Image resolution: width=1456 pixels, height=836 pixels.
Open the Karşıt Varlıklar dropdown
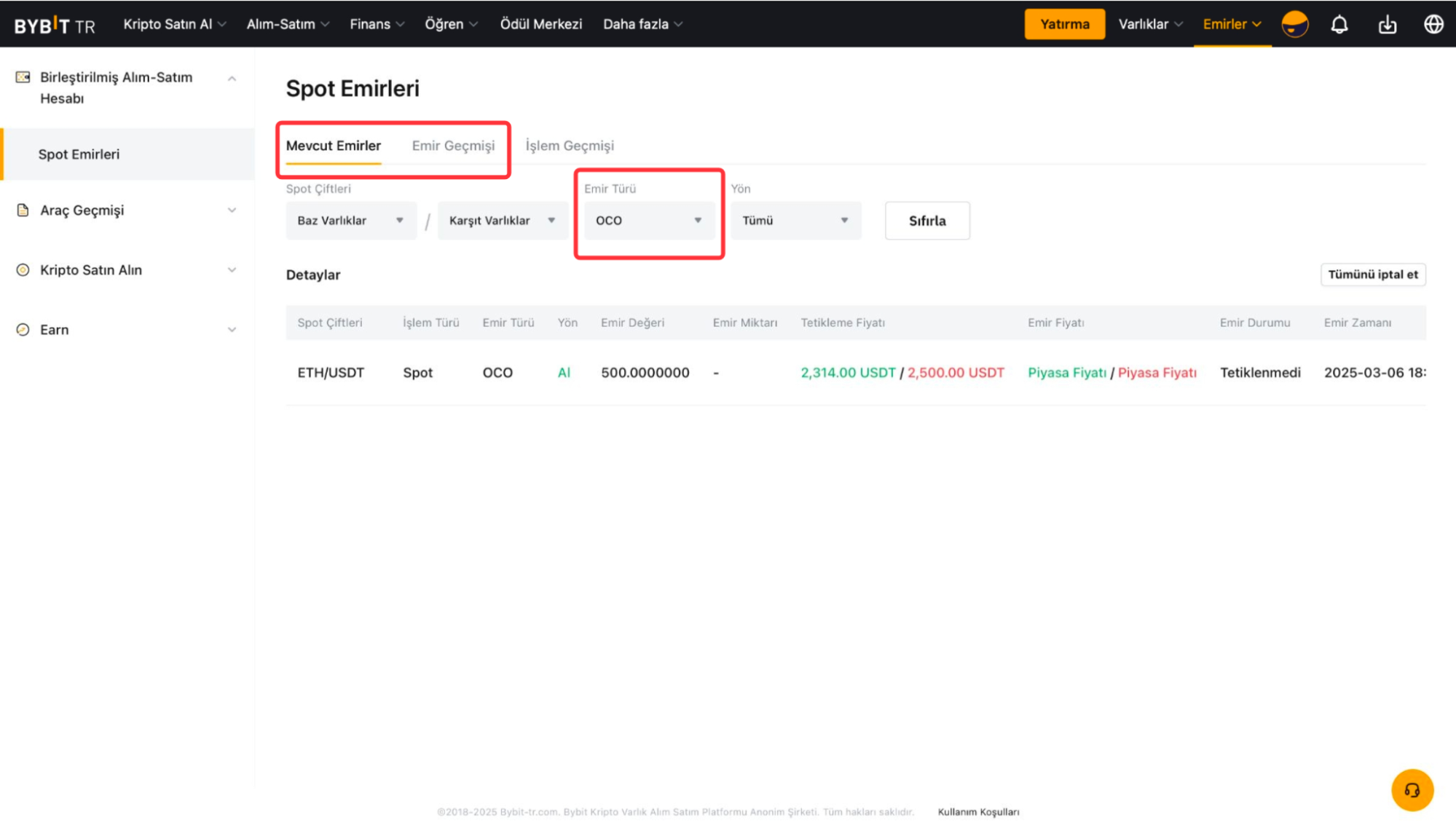click(x=502, y=221)
